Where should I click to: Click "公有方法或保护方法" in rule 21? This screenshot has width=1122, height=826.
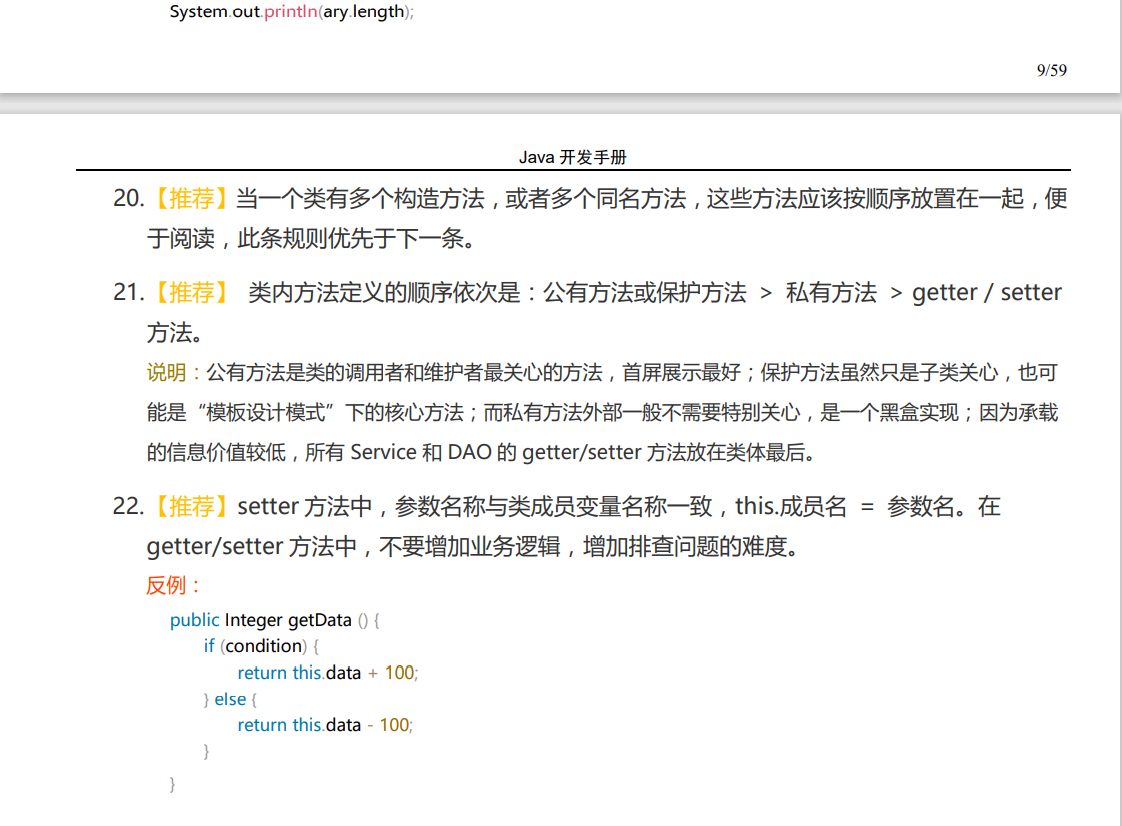(x=645, y=292)
